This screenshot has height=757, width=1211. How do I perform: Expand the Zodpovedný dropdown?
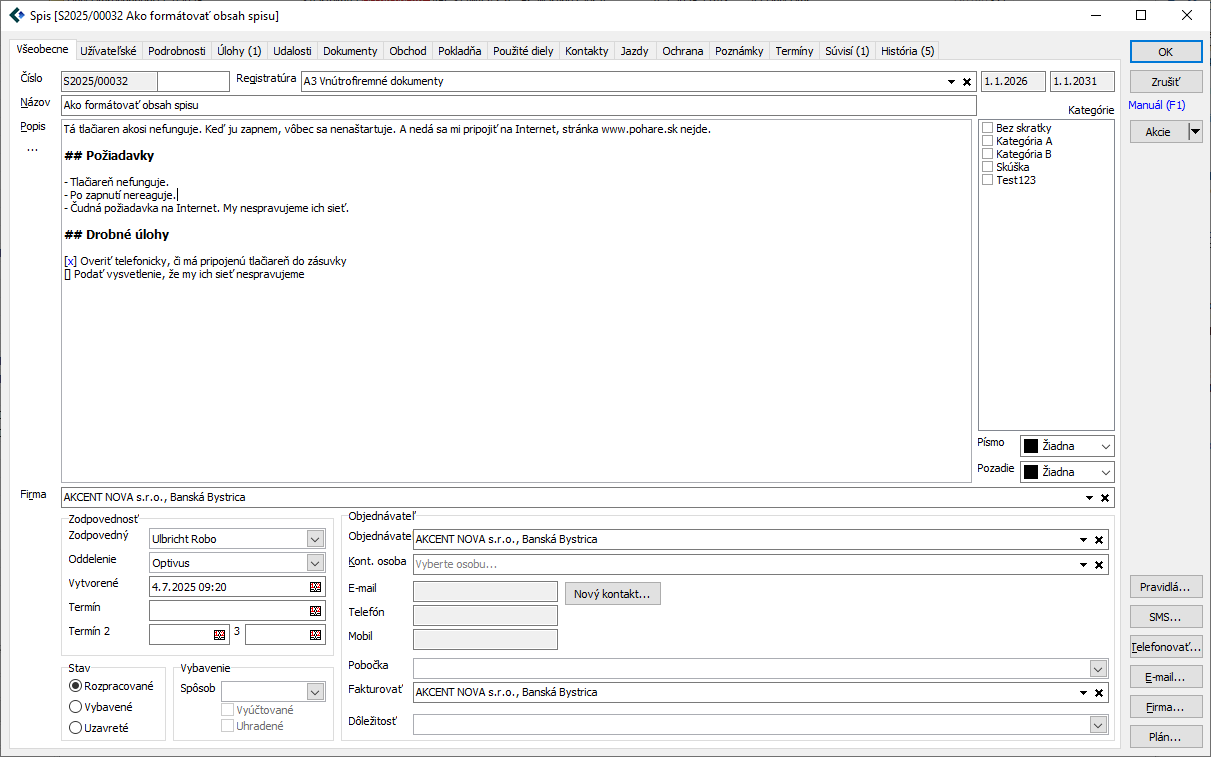tap(316, 539)
